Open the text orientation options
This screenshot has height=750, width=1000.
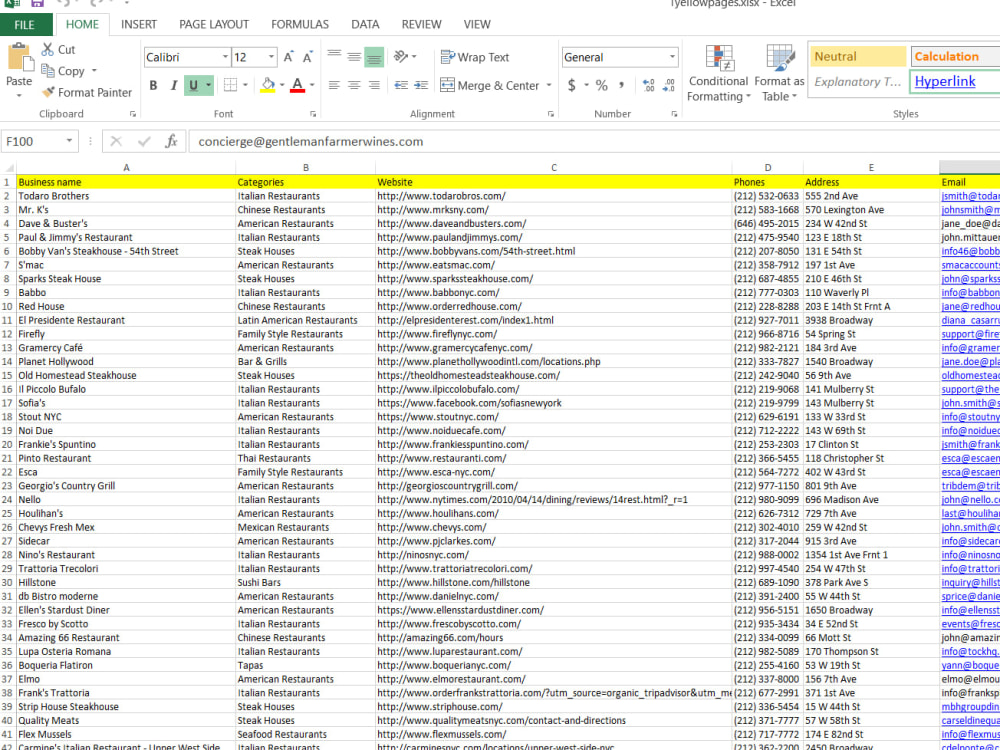tap(405, 57)
